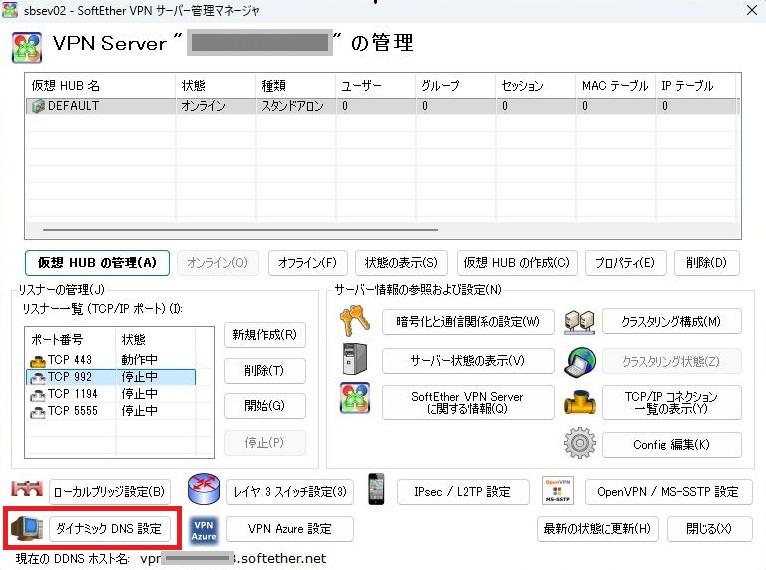Image resolution: width=766 pixels, height=570 pixels.
Task: Click 新規作成(R) listener button
Action: coord(265,335)
